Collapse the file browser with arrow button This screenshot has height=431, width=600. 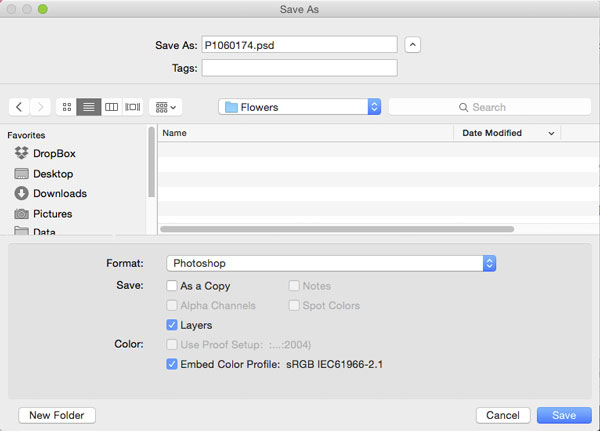[x=414, y=44]
